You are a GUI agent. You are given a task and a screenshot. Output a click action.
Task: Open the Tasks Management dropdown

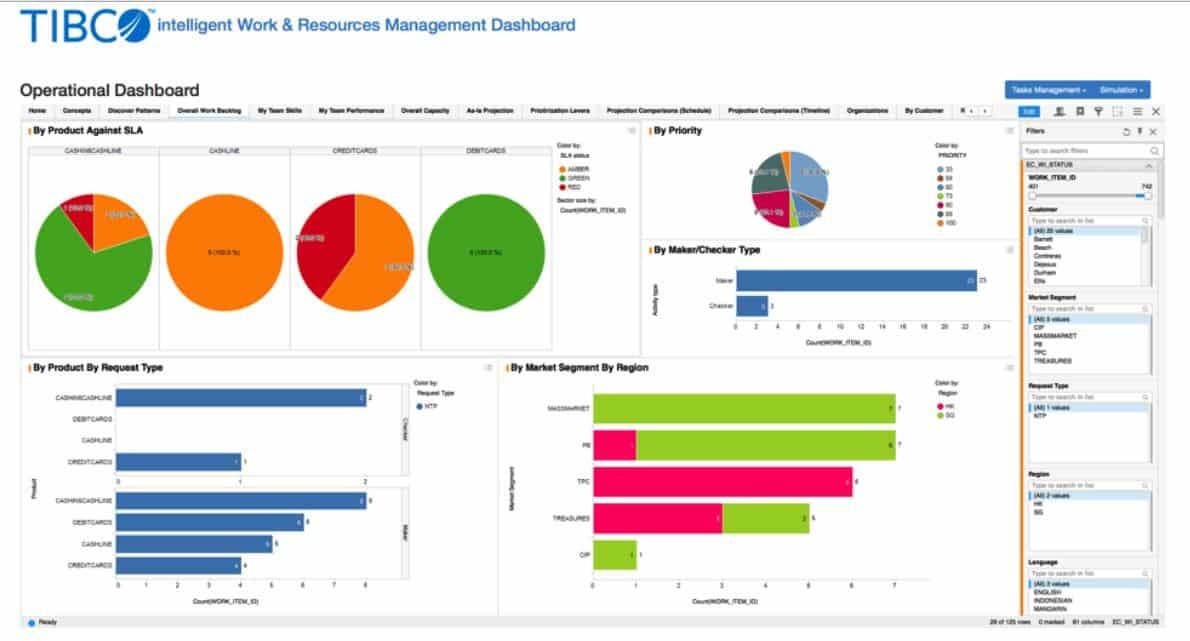(x=1048, y=90)
